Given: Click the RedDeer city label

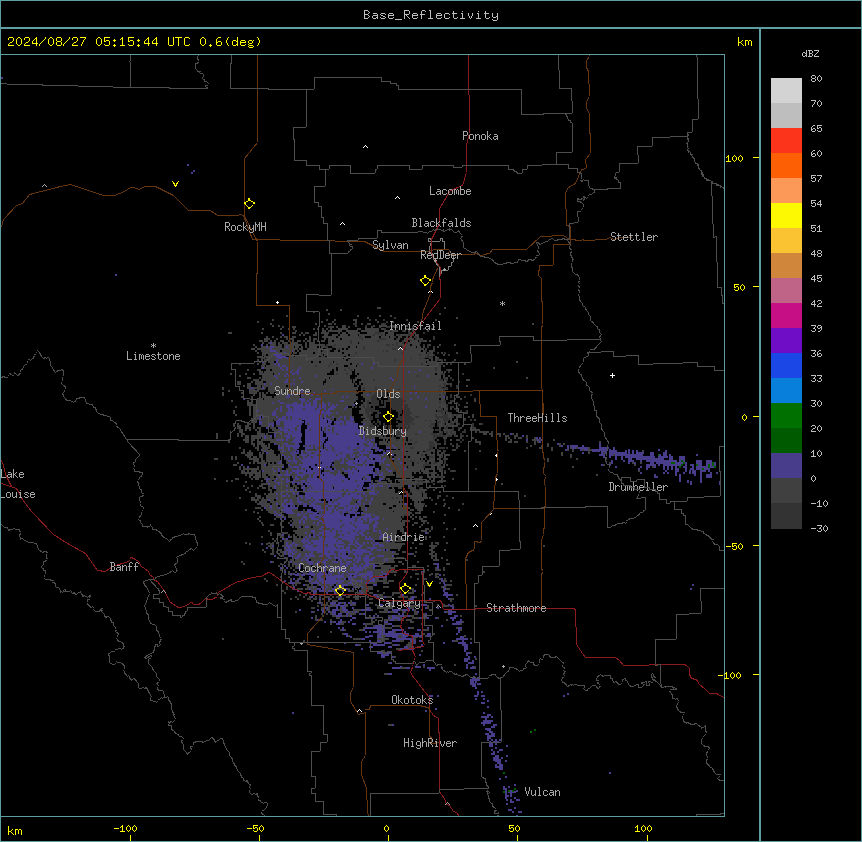Looking at the screenshot, I should pos(440,255).
